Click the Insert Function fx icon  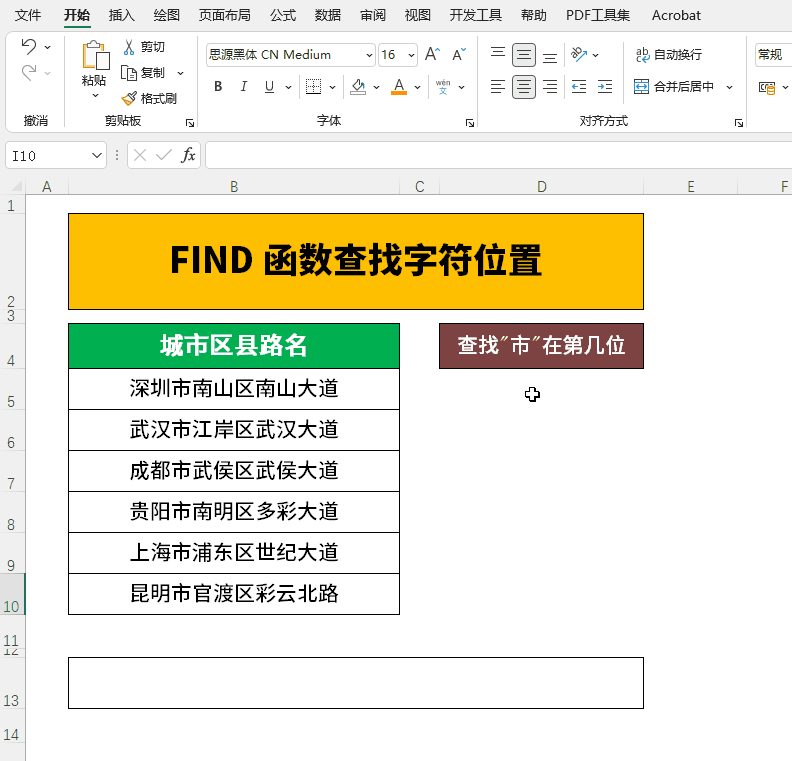tap(188, 155)
